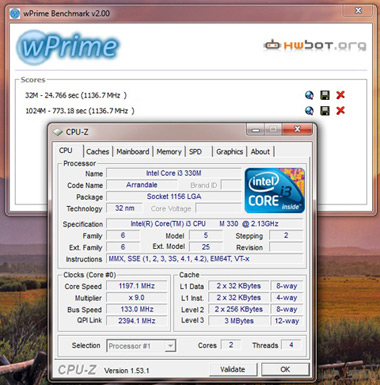
Task: Click the empty Brand ID field
Action: click(231, 185)
